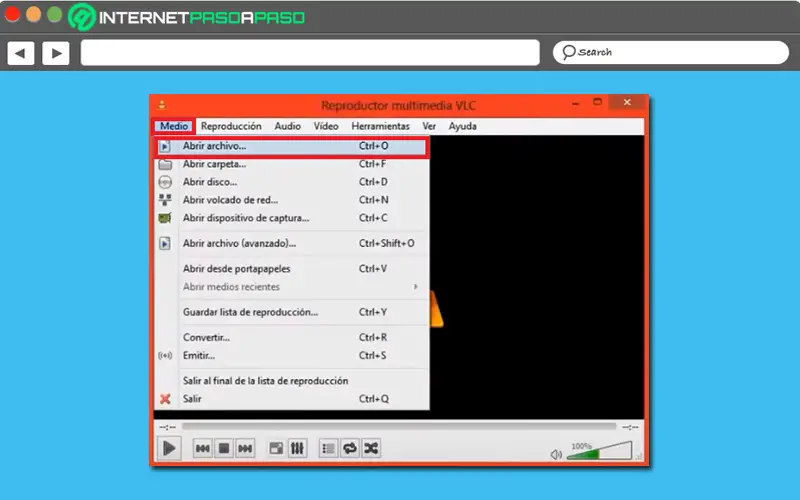Click the browser address bar field

(310, 53)
